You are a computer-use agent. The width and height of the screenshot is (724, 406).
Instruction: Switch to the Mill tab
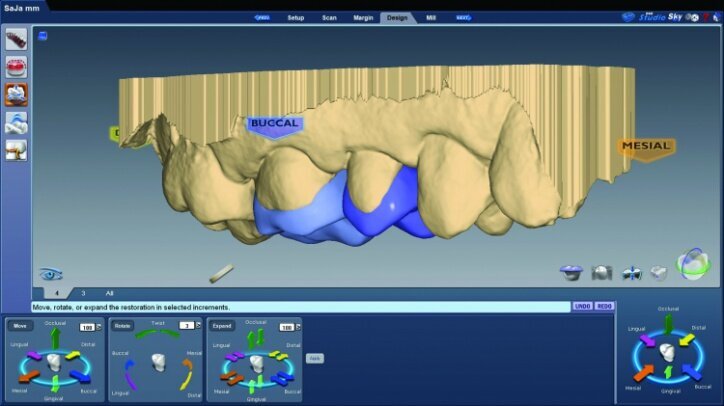click(x=431, y=17)
